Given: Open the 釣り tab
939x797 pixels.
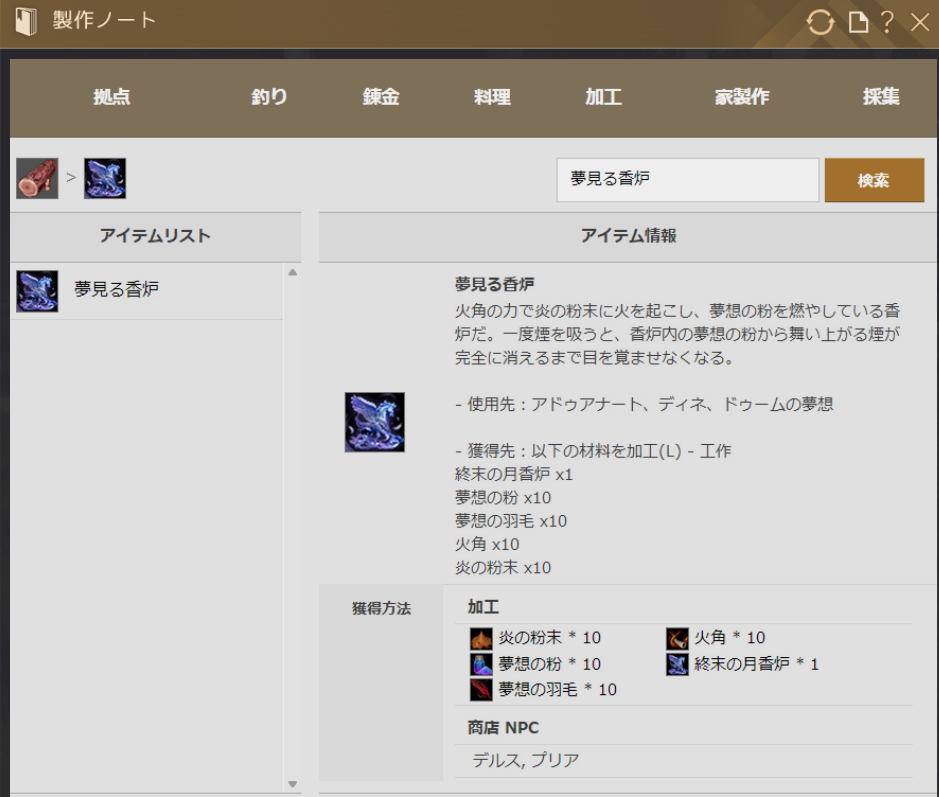Looking at the screenshot, I should pos(269,97).
